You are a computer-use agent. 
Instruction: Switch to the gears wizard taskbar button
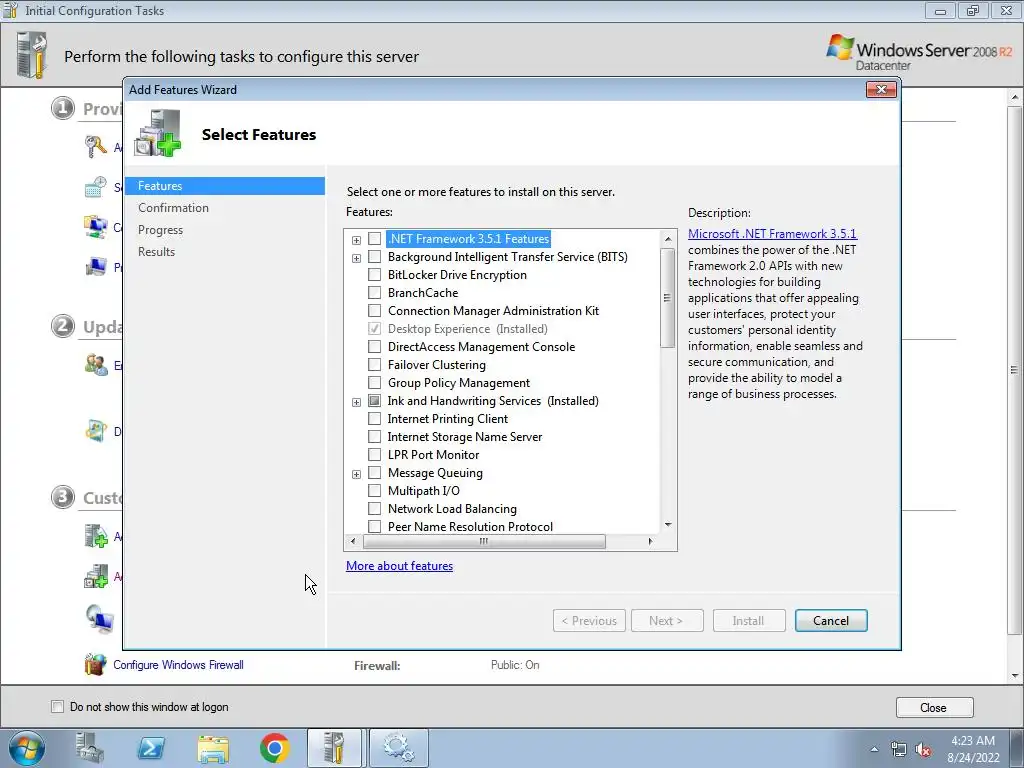399,748
